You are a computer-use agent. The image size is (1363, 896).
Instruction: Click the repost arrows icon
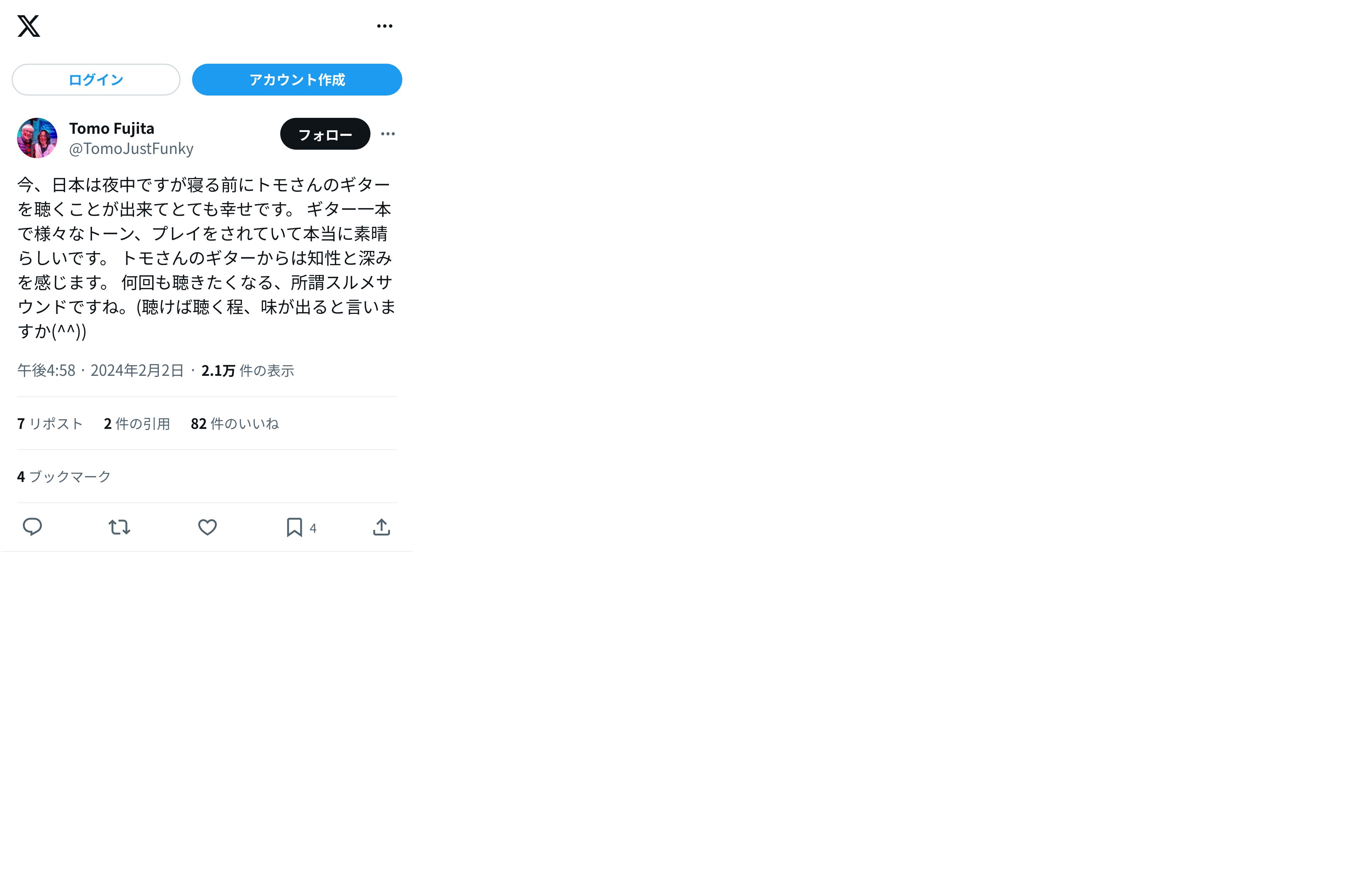(x=120, y=527)
